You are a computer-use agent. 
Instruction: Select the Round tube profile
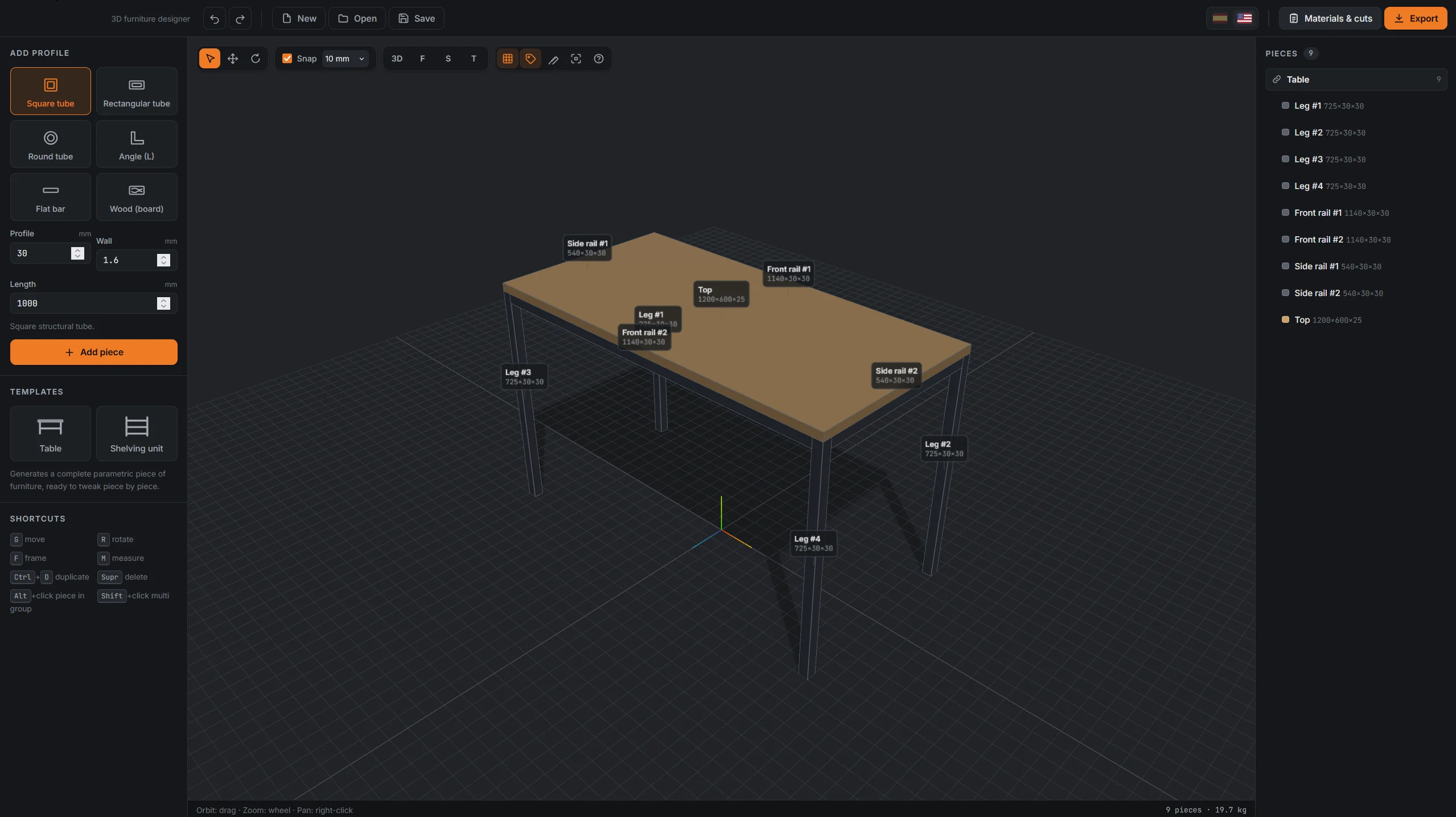tap(51, 144)
